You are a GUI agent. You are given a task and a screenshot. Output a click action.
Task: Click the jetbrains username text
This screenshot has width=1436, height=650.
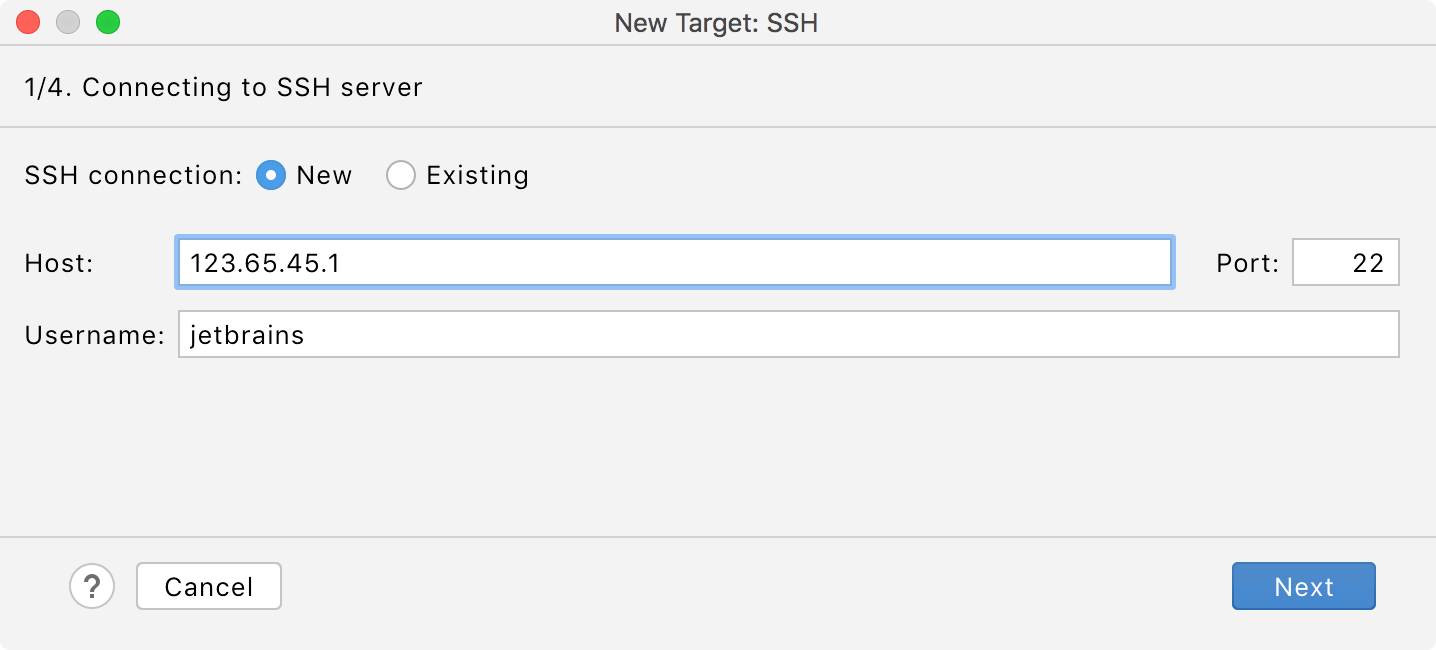(x=245, y=335)
